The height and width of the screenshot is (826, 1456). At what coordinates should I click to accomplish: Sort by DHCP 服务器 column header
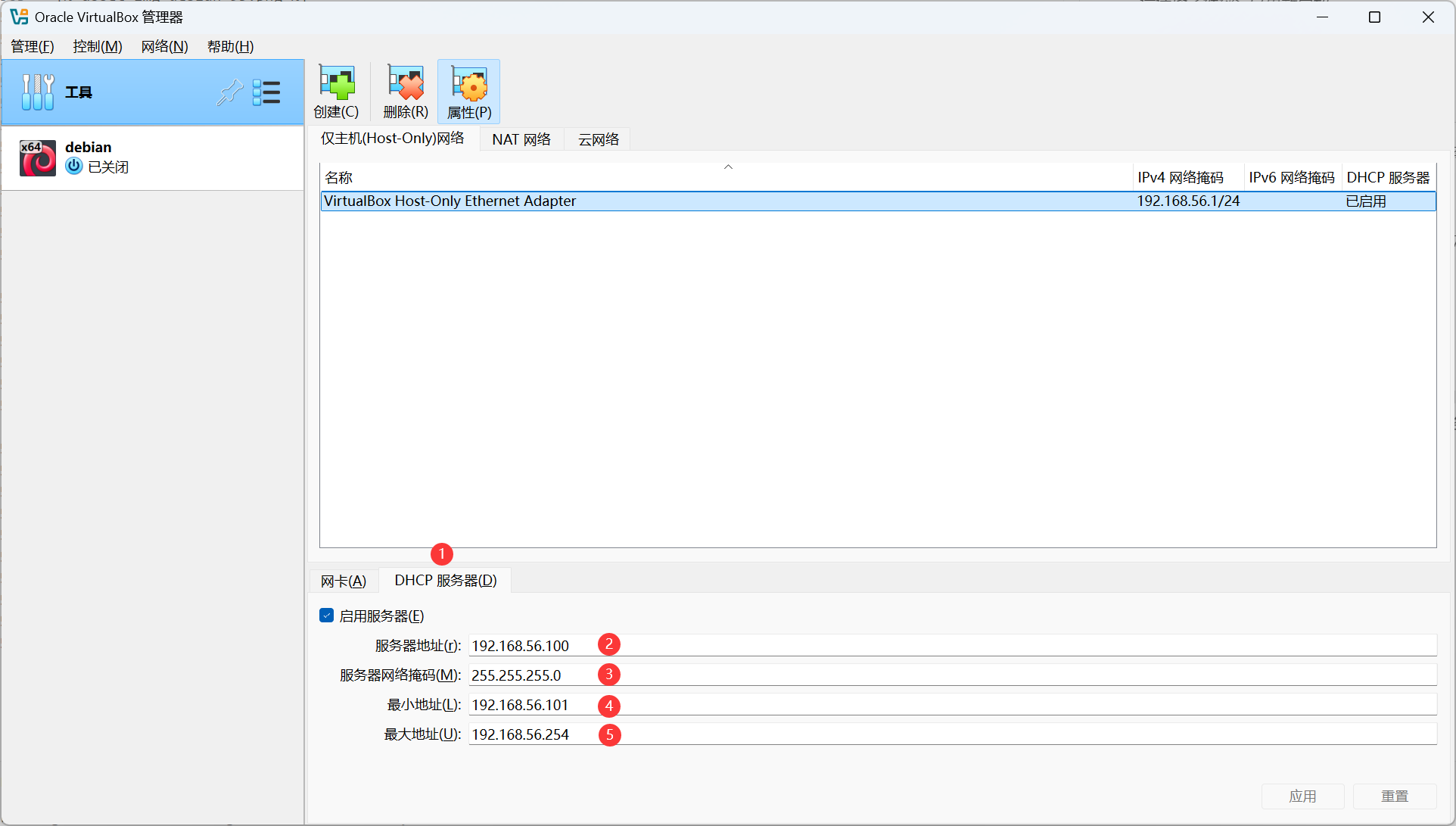click(1389, 177)
